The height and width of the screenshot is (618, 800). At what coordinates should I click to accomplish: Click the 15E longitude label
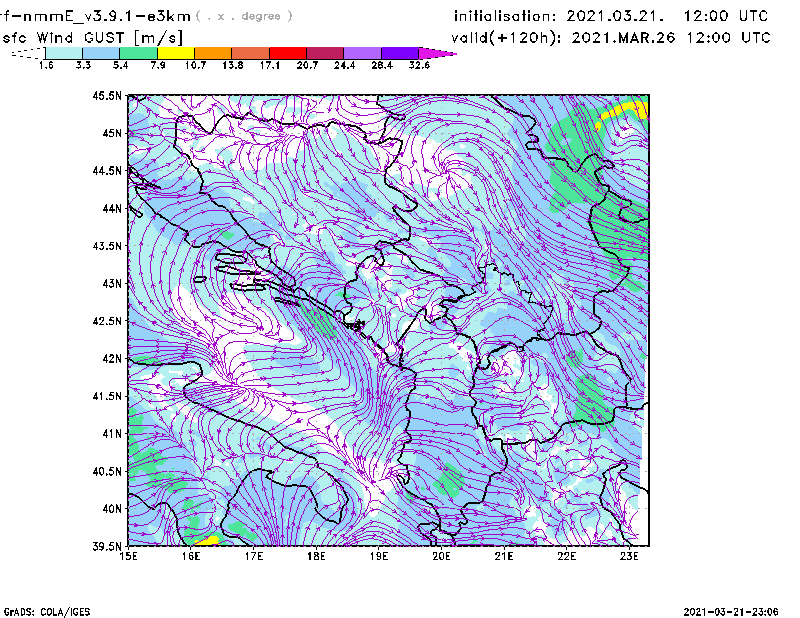tap(128, 556)
